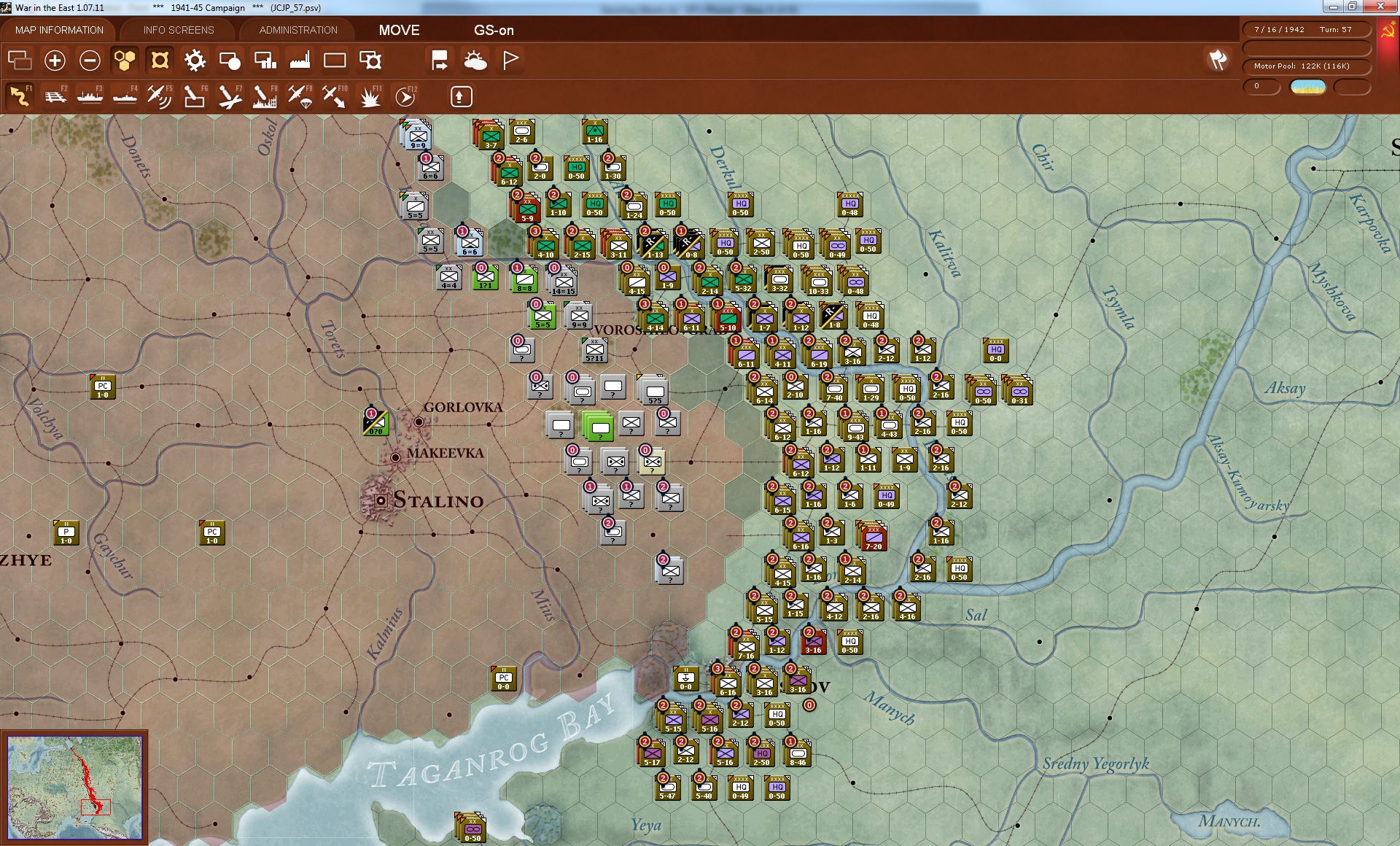Select the MAKEEVKA city marker

click(x=395, y=457)
